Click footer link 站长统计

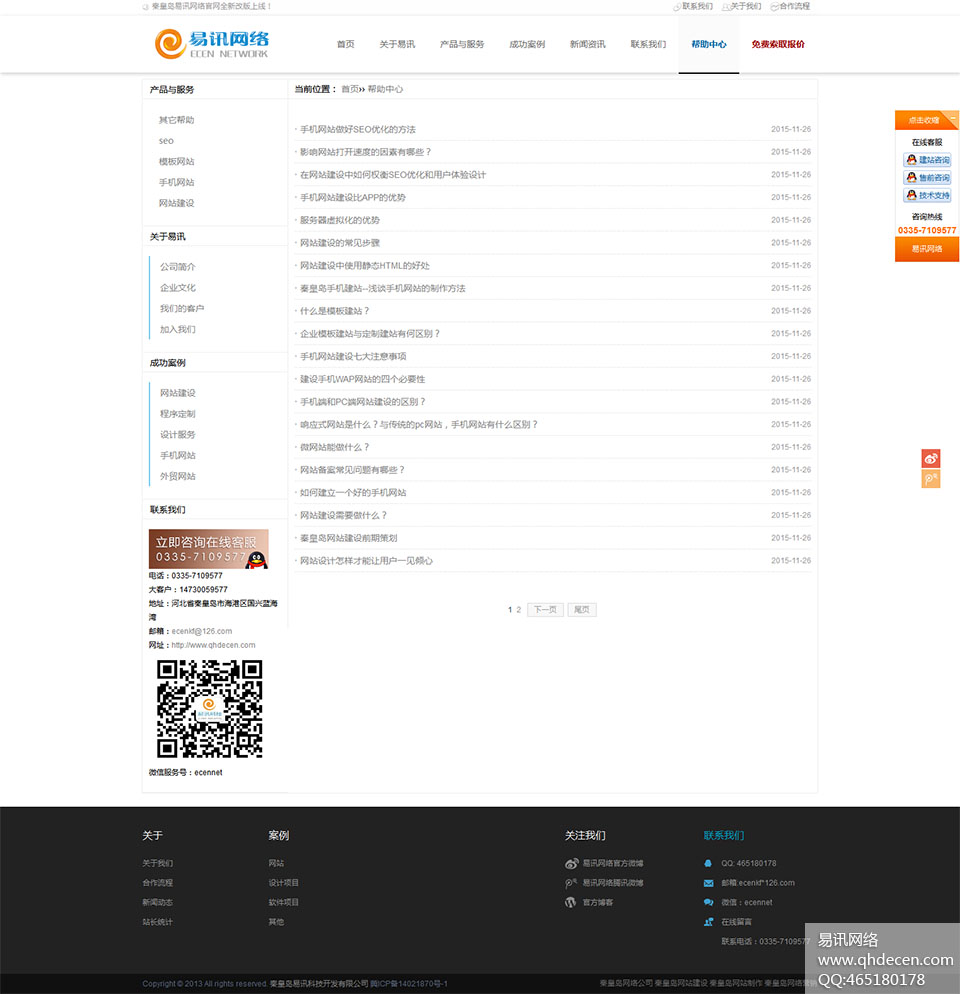coord(157,922)
